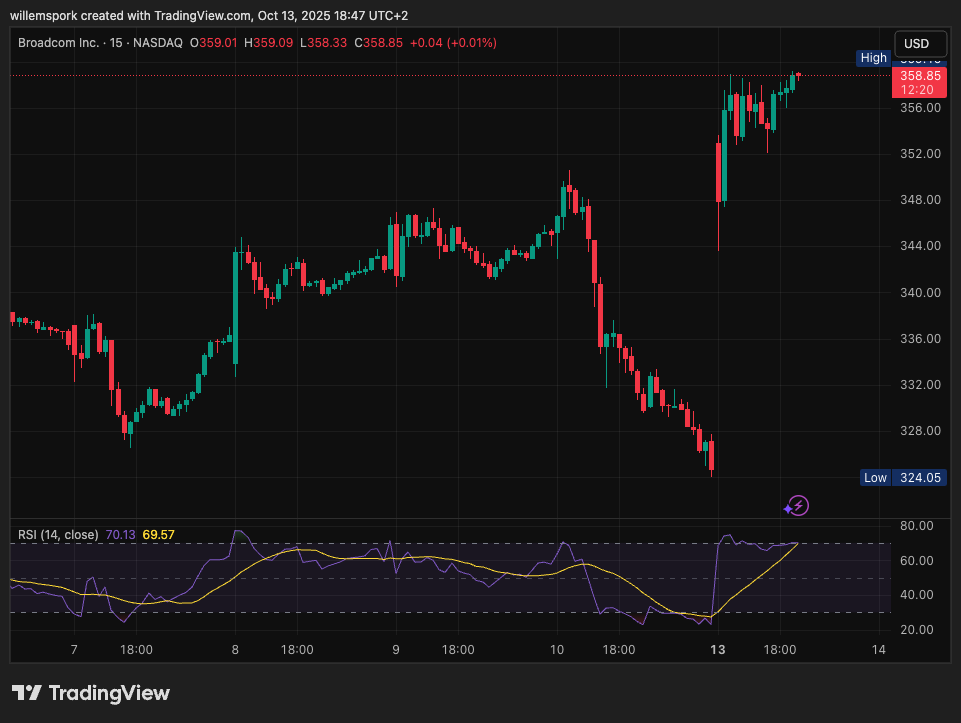The width and height of the screenshot is (961, 723).
Task: Click the yellow RSI average value 69.57
Action: pos(158,535)
